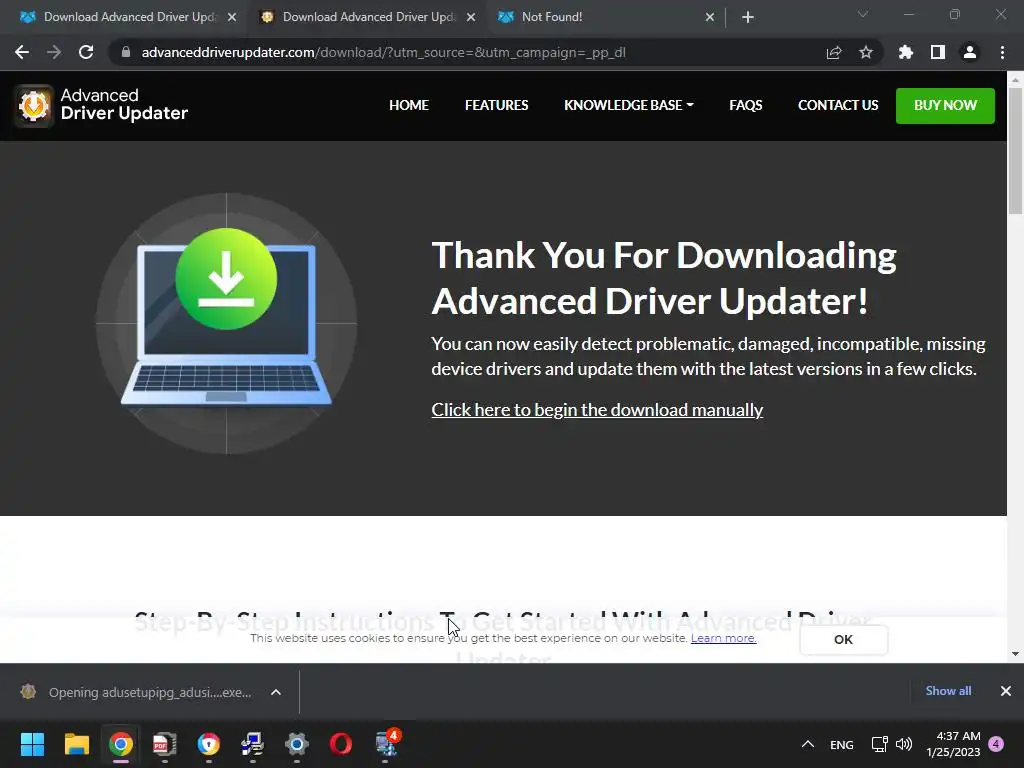
Task: Expand the download item options chevron
Action: pyautogui.click(x=276, y=692)
